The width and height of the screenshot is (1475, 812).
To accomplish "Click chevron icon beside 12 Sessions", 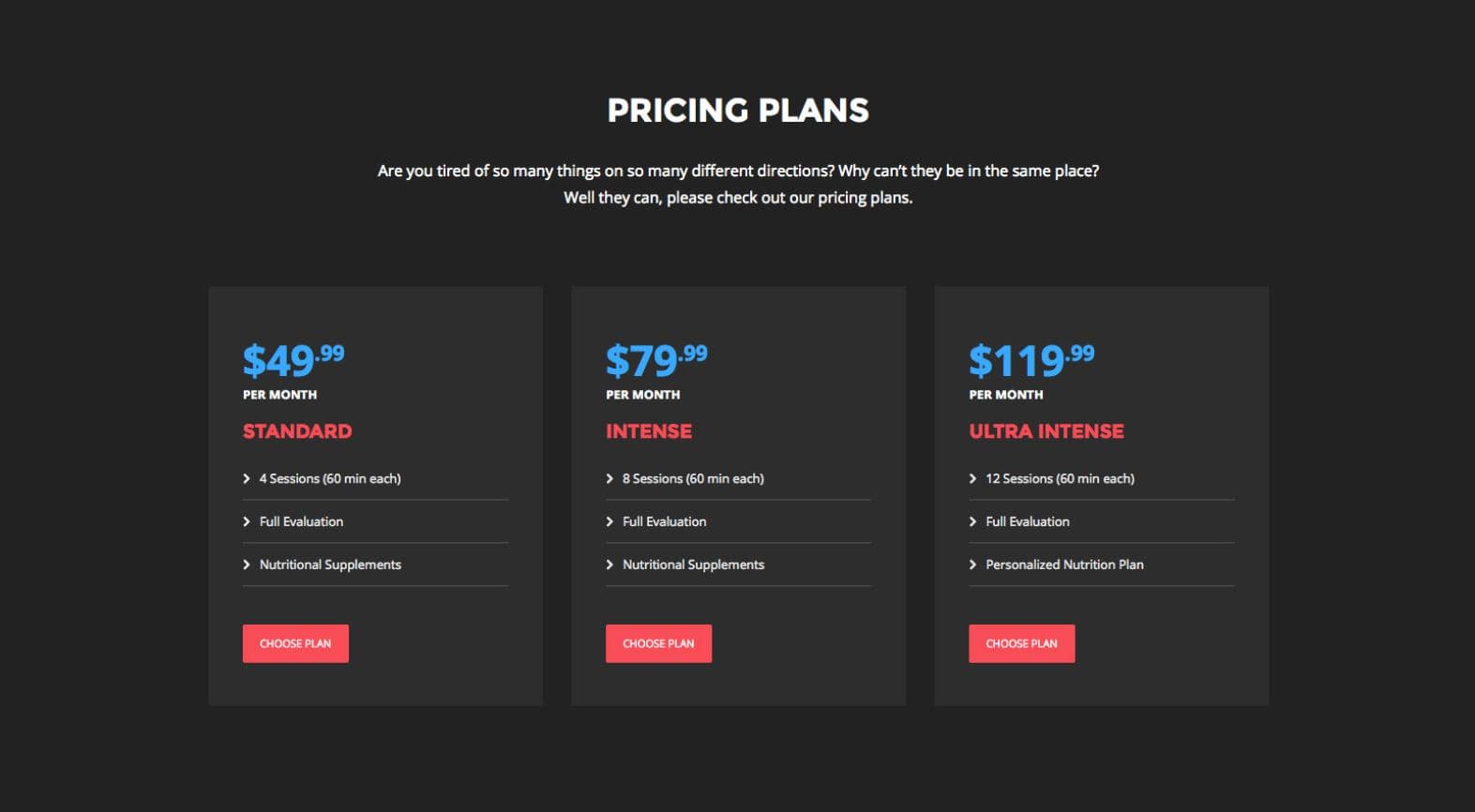I will [972, 478].
